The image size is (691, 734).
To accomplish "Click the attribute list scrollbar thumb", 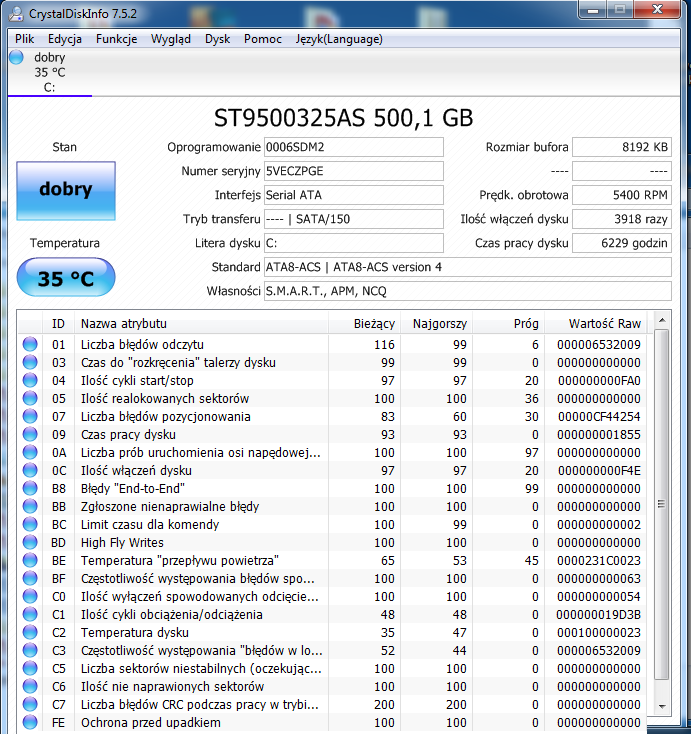I will point(662,504).
